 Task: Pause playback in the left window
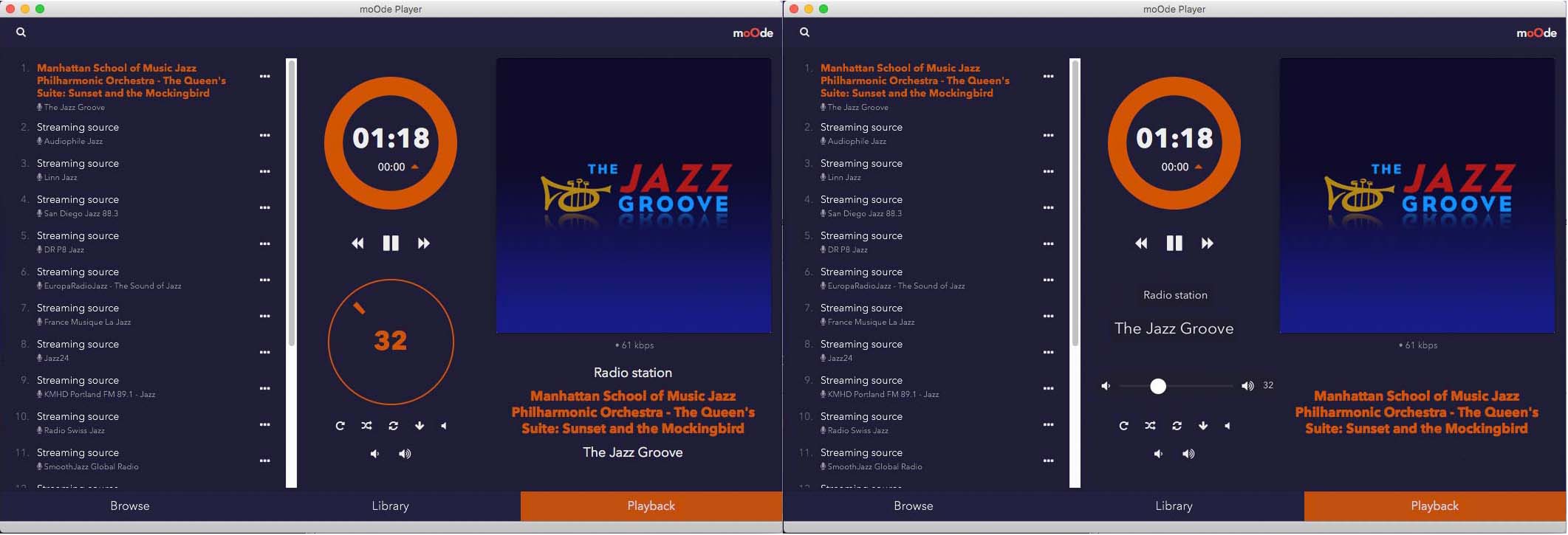(391, 244)
